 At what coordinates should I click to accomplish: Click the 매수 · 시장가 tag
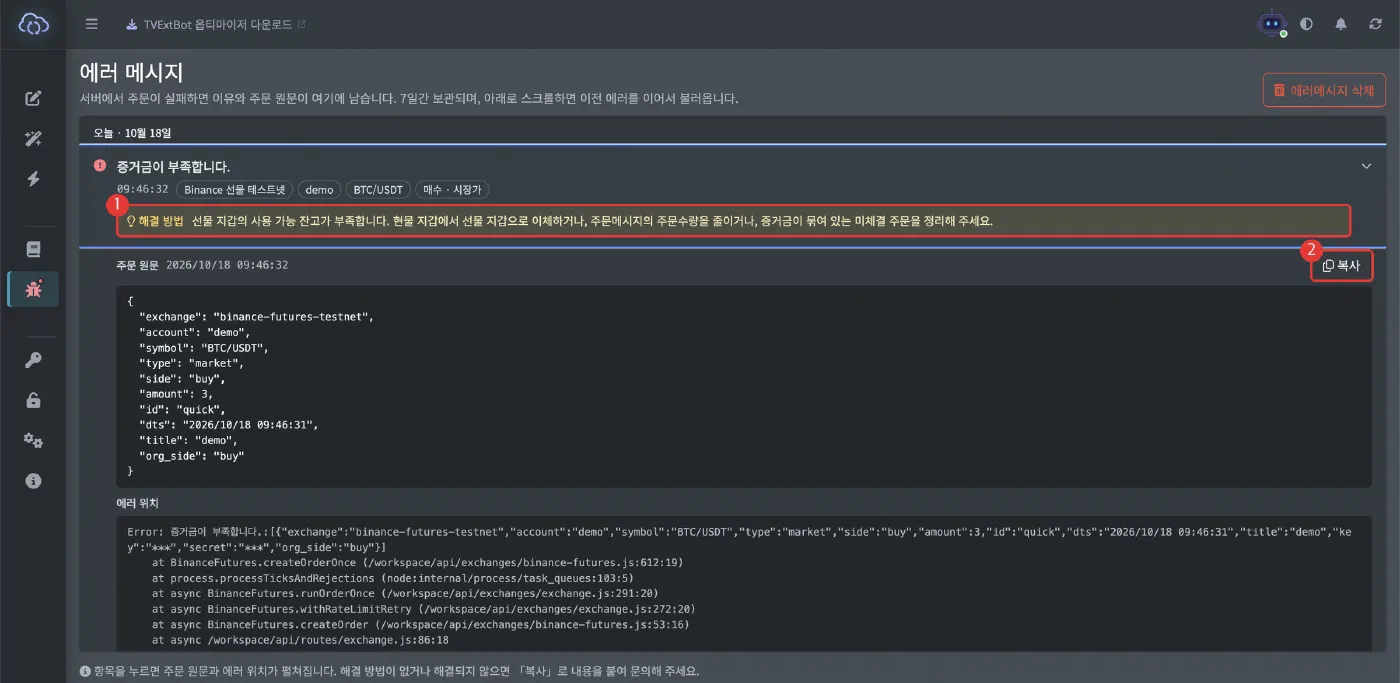452,190
